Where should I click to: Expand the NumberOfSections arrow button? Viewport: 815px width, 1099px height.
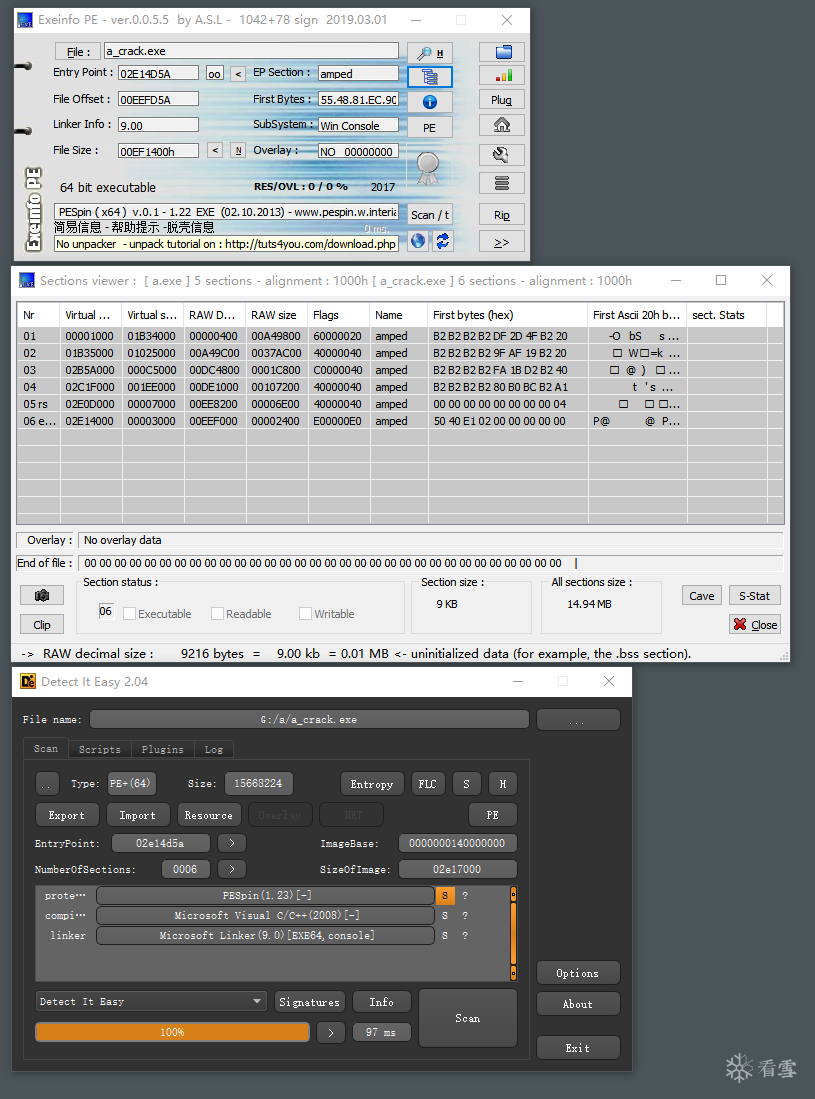pos(232,869)
